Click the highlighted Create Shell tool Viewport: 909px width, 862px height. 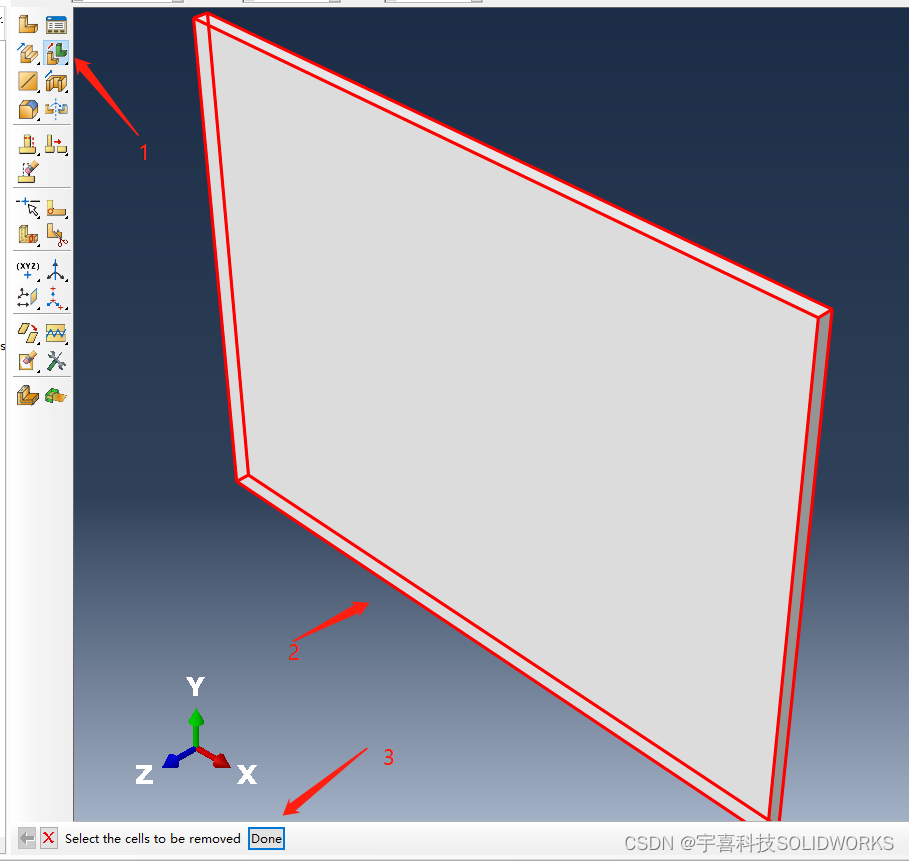(x=56, y=53)
